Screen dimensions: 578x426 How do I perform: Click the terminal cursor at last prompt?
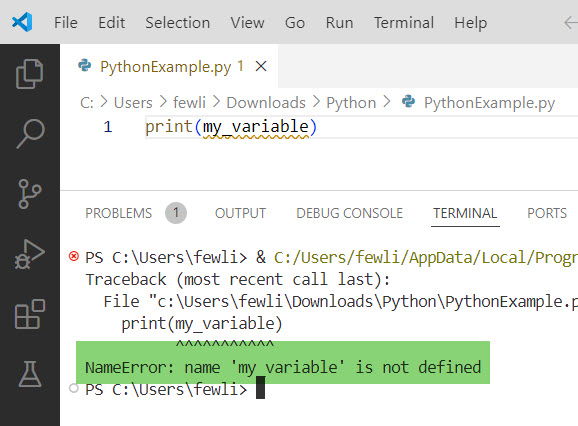coord(260,388)
